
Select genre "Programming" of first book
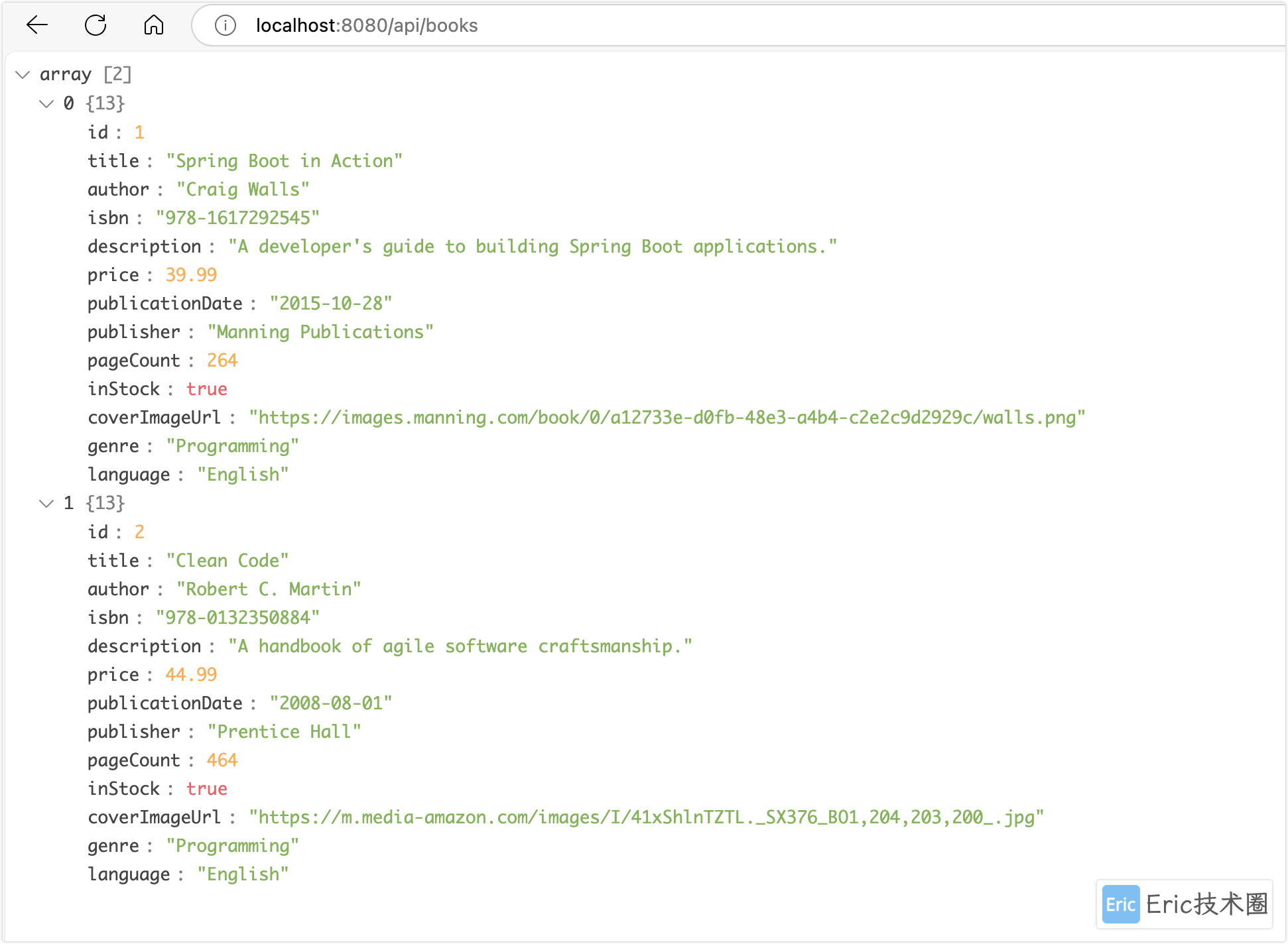[233, 446]
